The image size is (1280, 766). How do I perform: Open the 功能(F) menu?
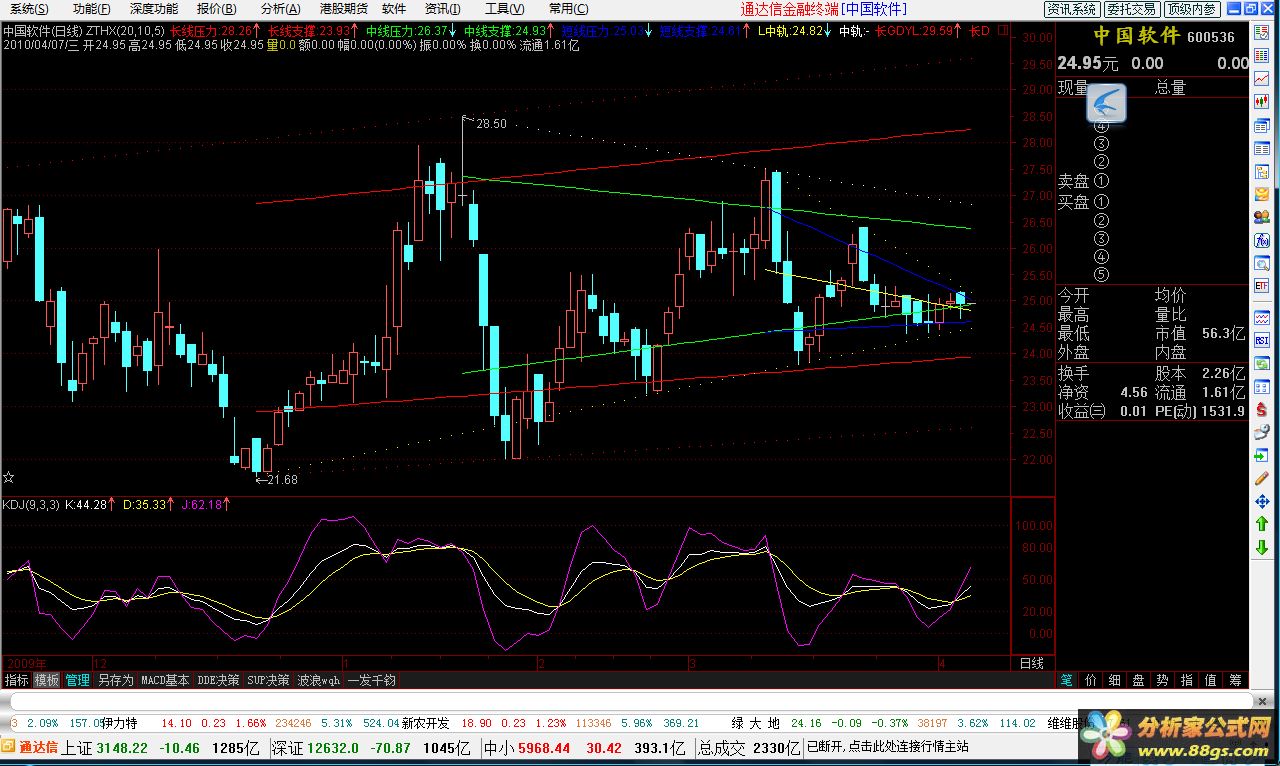91,9
